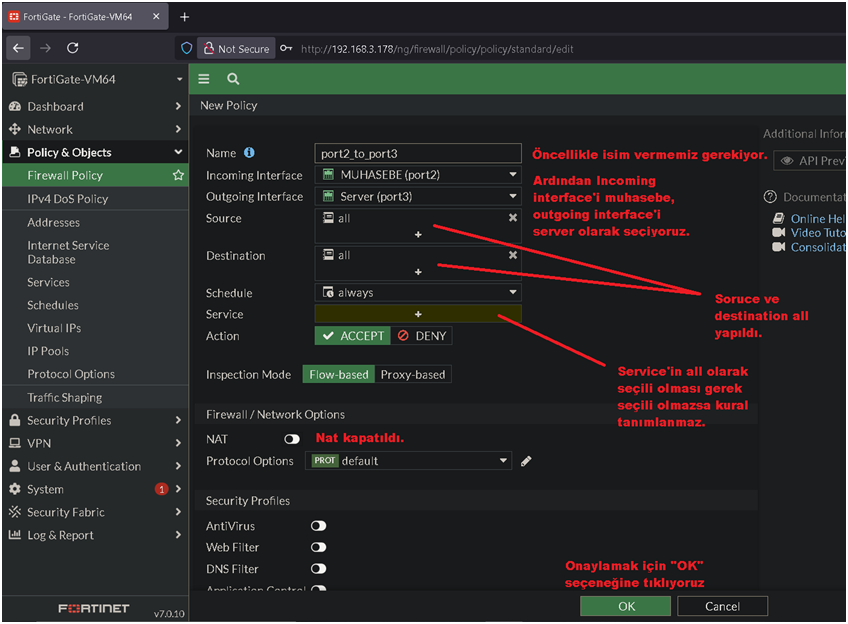The image size is (848, 624).
Task: Collapse the Policy & Objects menu
Action: click(x=178, y=152)
